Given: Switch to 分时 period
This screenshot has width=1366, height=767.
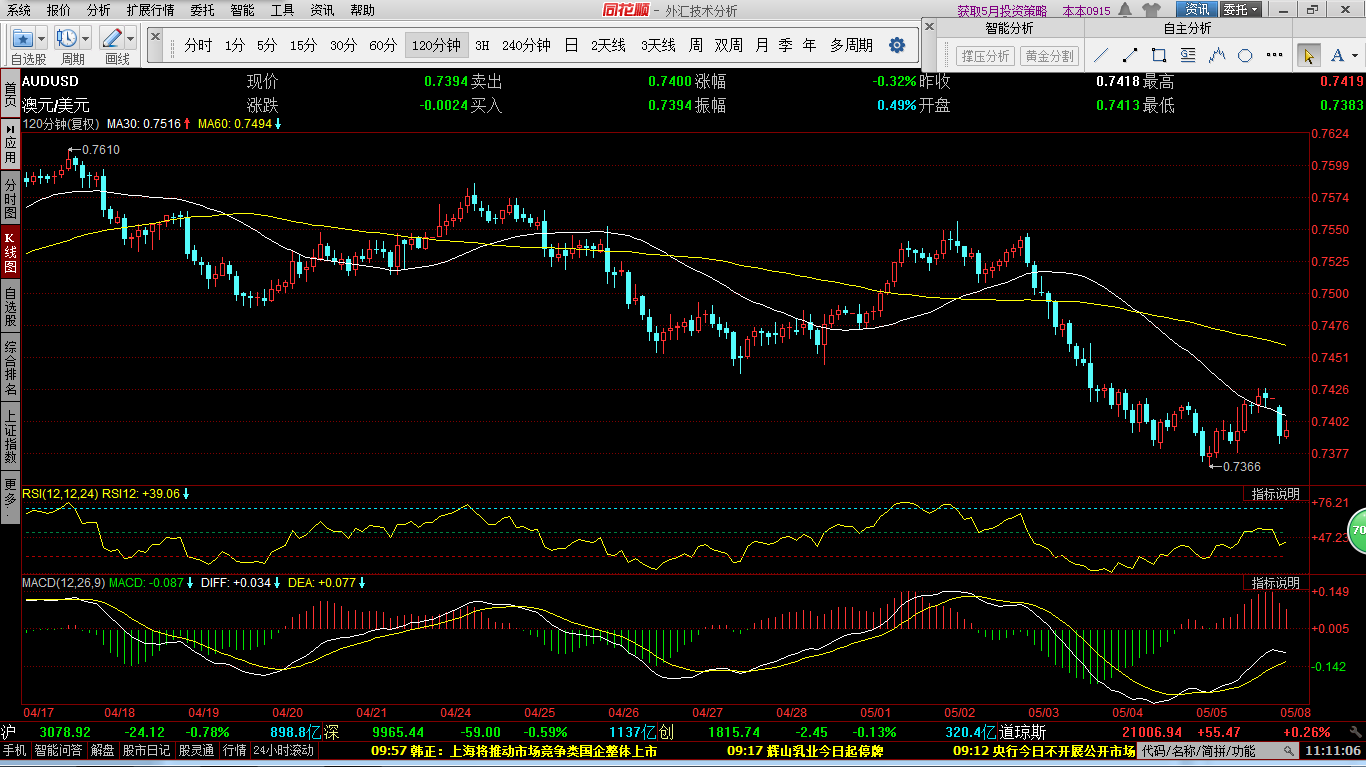Looking at the screenshot, I should point(198,45).
